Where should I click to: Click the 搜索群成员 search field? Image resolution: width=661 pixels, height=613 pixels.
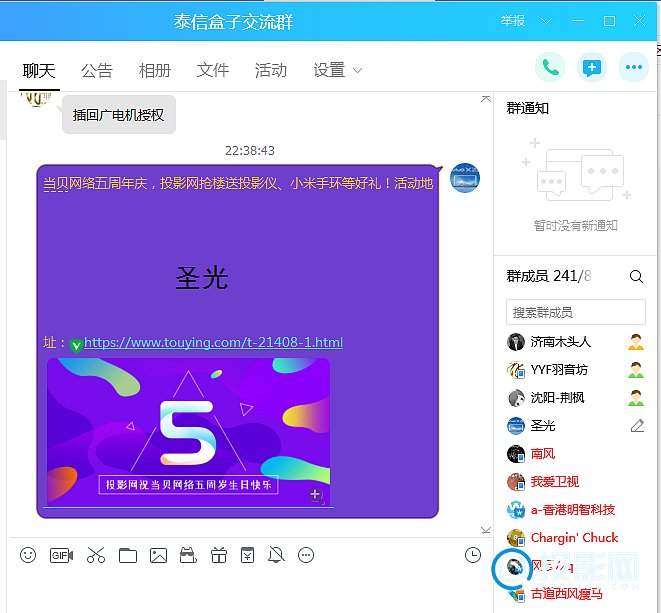[x=575, y=312]
